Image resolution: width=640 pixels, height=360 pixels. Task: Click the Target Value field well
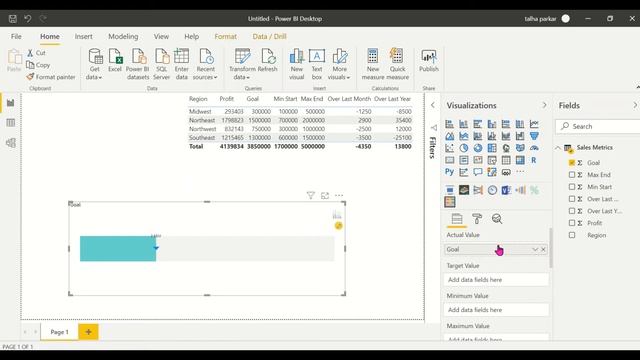[496, 280]
